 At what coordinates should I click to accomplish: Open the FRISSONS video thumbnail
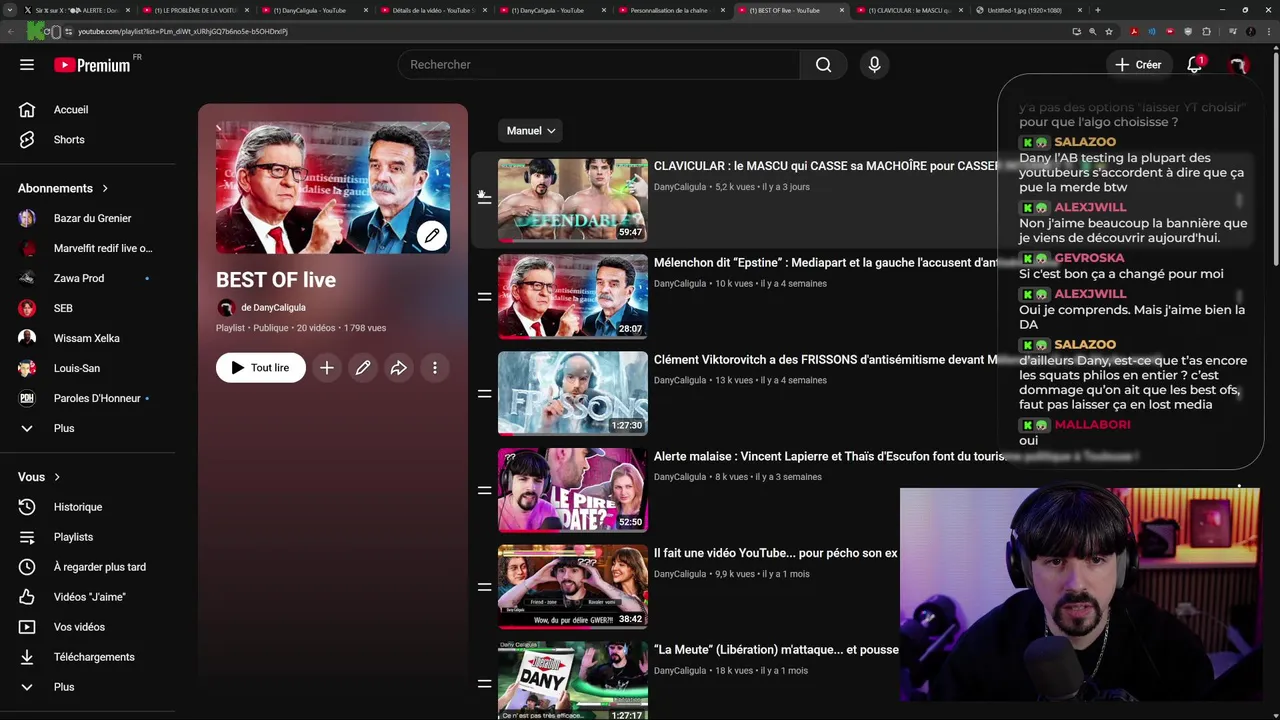[573, 393]
